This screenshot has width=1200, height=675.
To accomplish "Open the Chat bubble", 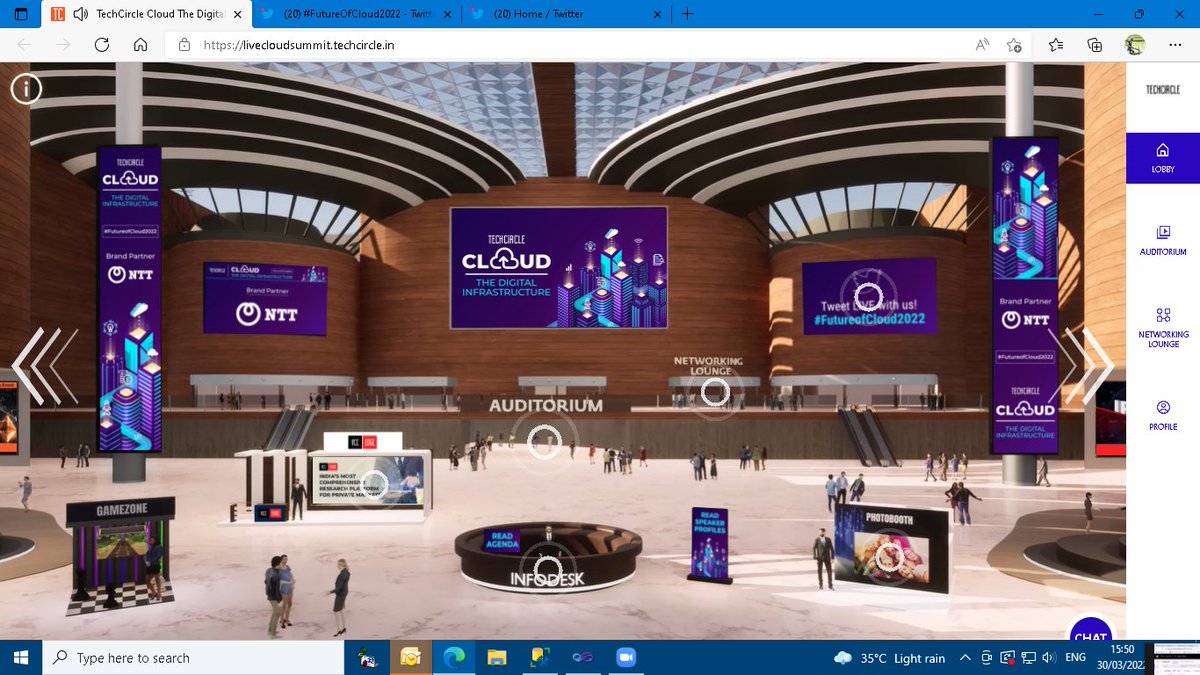I will pos(1090,632).
